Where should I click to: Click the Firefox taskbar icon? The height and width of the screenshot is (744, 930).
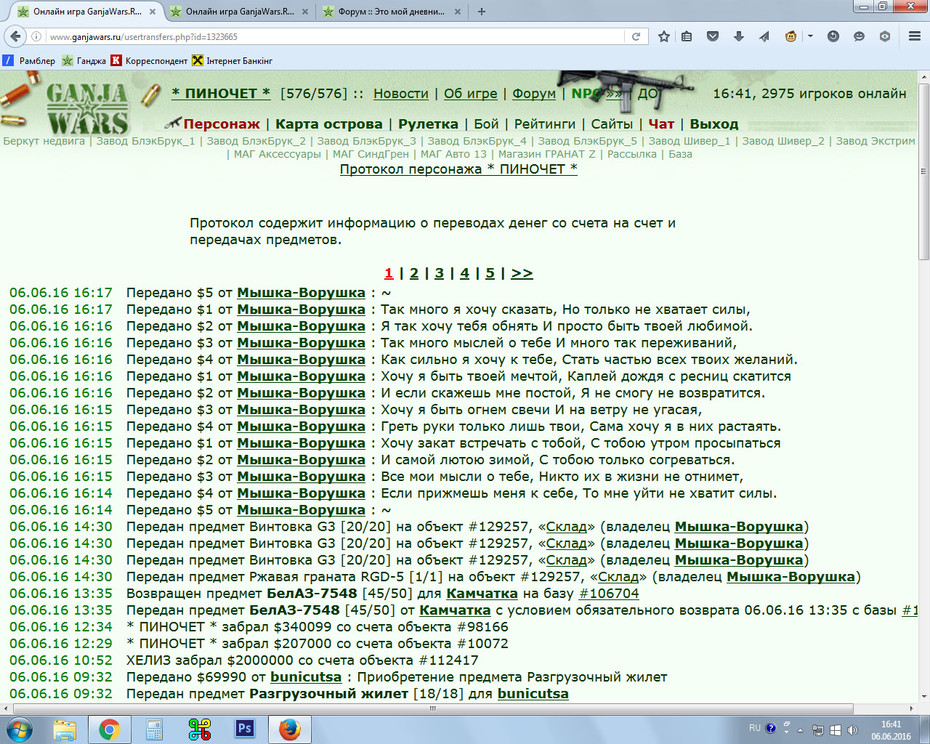pos(289,729)
